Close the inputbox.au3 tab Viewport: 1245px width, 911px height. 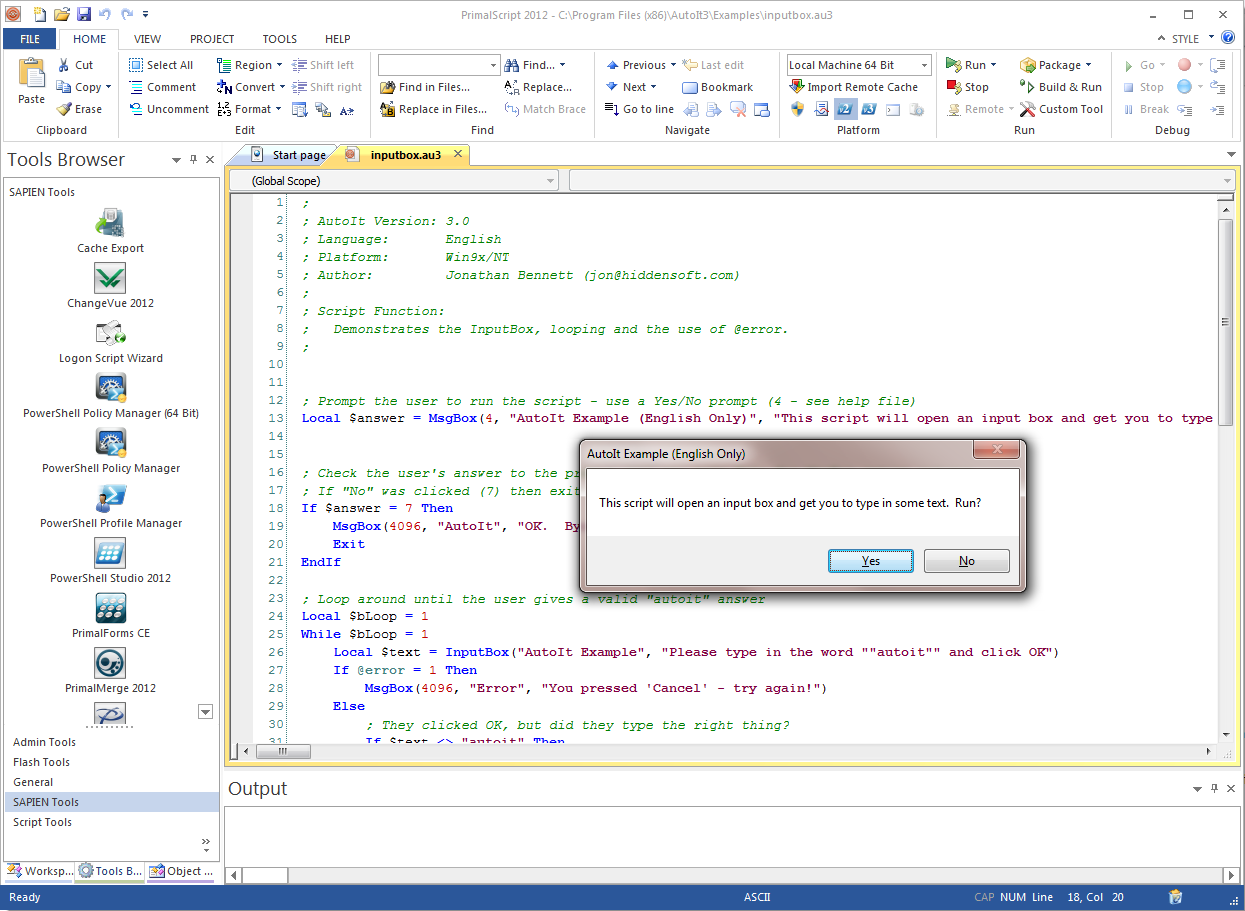click(458, 154)
